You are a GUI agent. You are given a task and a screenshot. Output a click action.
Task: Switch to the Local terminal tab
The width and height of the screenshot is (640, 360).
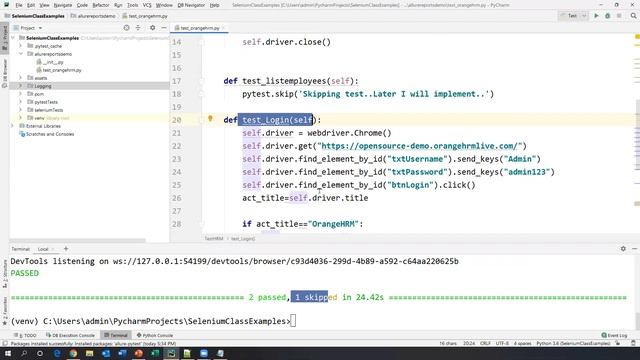(43, 249)
